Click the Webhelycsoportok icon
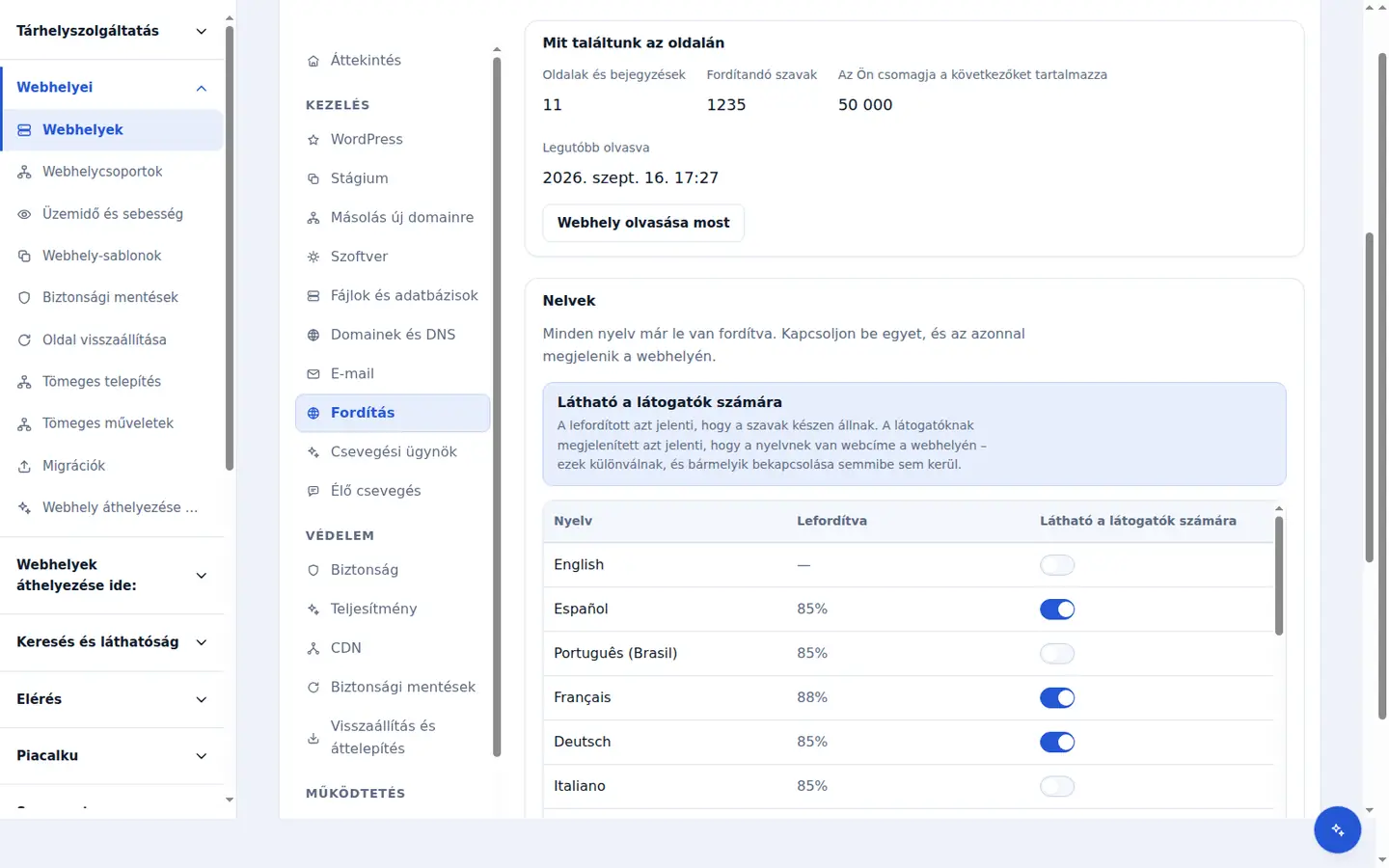The height and width of the screenshot is (868, 1389). 24,172
